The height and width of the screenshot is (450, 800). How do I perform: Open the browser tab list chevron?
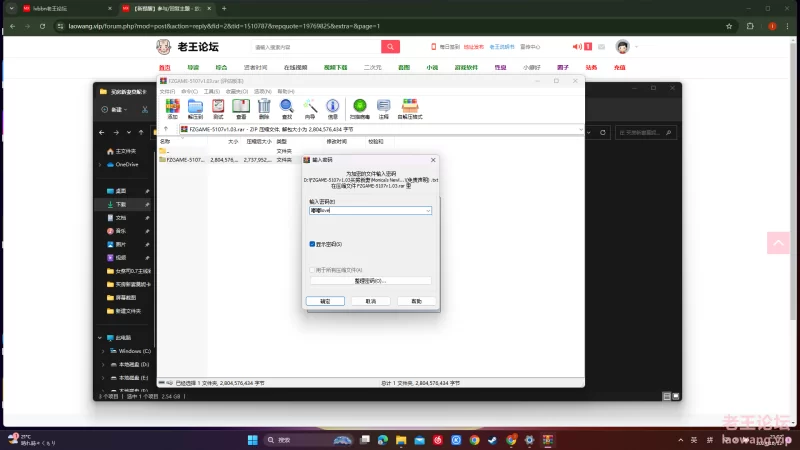[x=11, y=8]
